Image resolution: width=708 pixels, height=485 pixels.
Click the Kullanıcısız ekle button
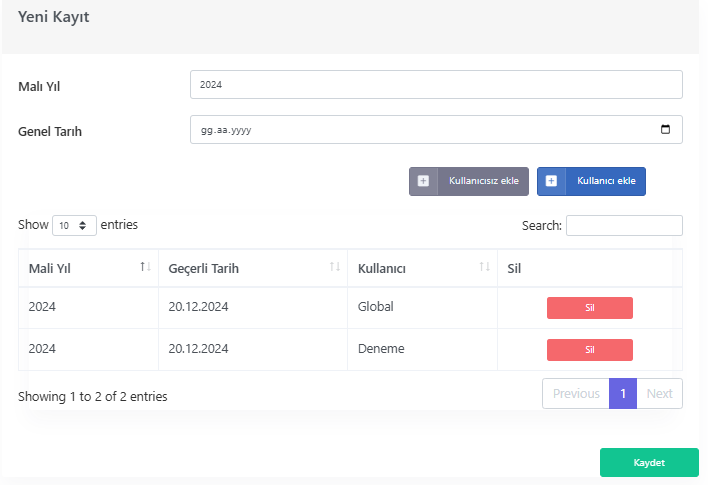tap(469, 181)
